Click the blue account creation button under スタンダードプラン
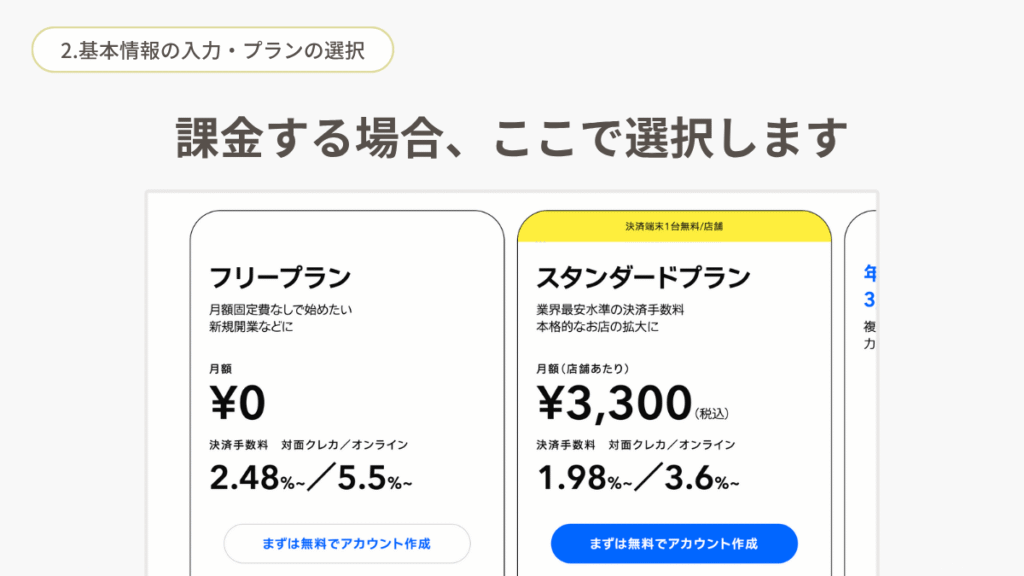This screenshot has height=576, width=1024. coord(674,544)
